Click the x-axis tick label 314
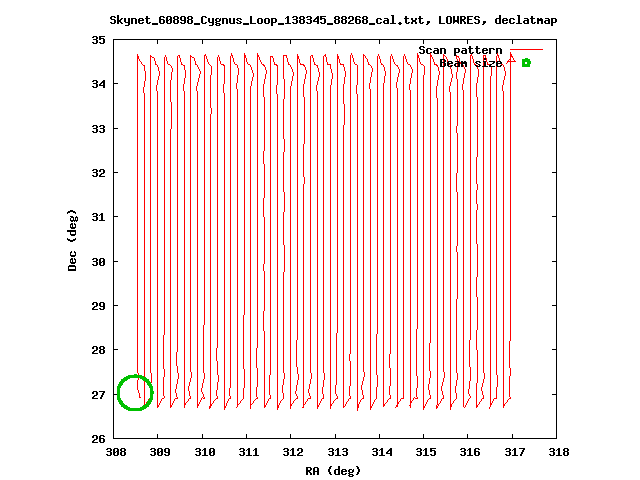This screenshot has width=640, height=480. [x=382, y=452]
